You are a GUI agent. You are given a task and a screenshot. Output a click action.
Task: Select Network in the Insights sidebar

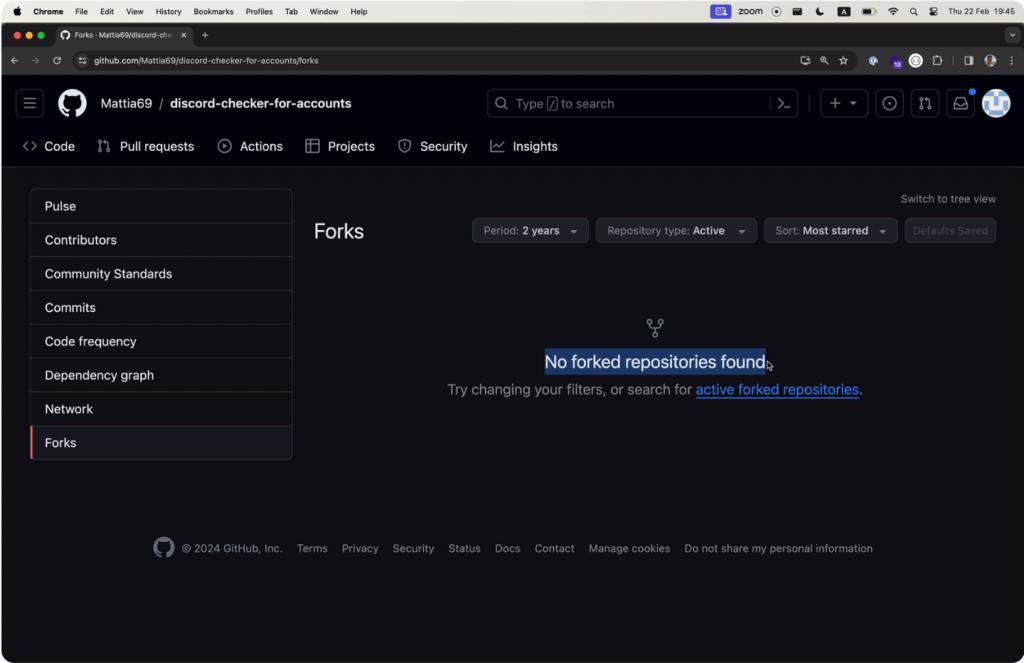(68, 408)
